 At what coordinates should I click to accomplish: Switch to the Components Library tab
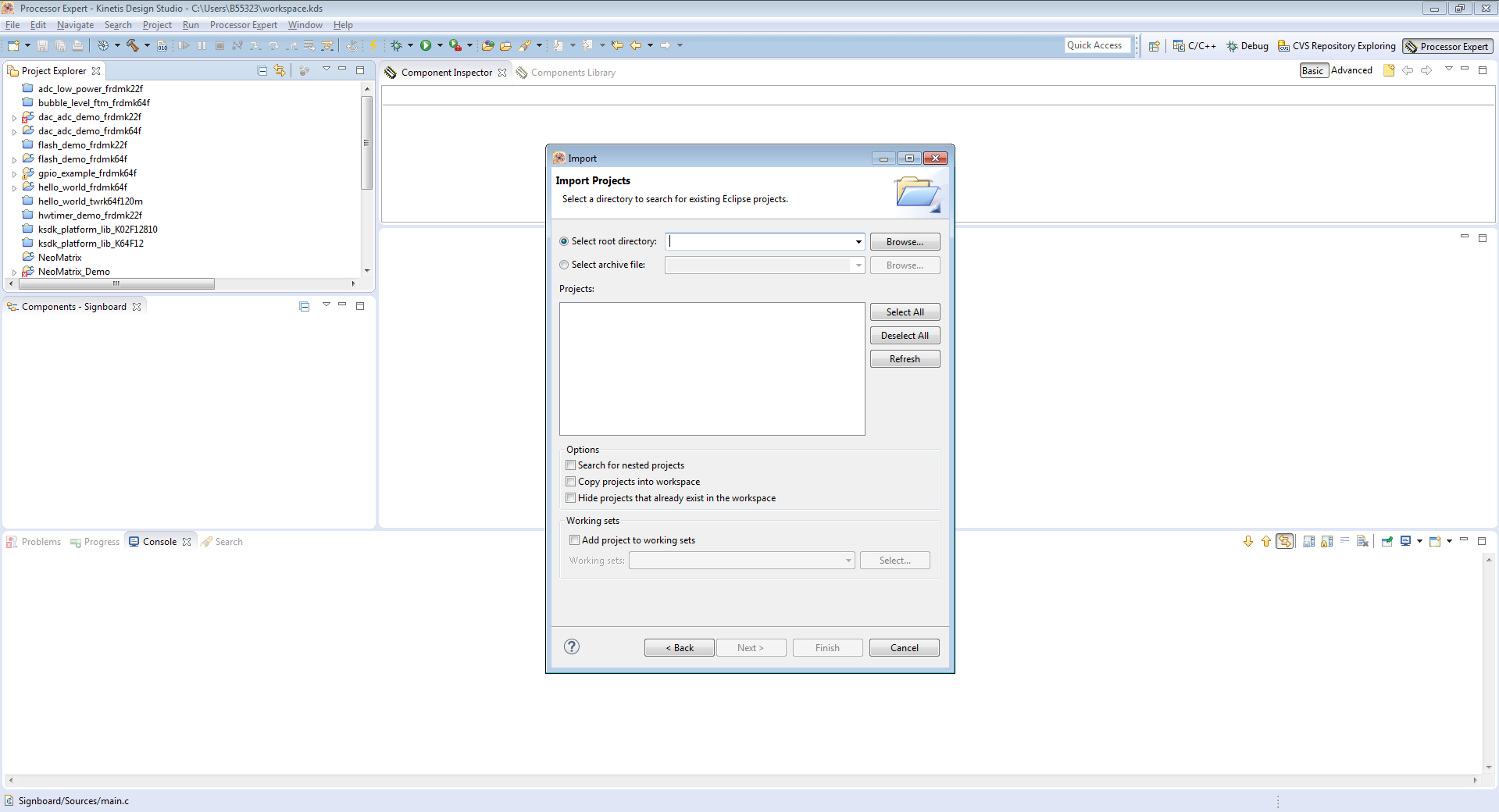pyautogui.click(x=573, y=73)
